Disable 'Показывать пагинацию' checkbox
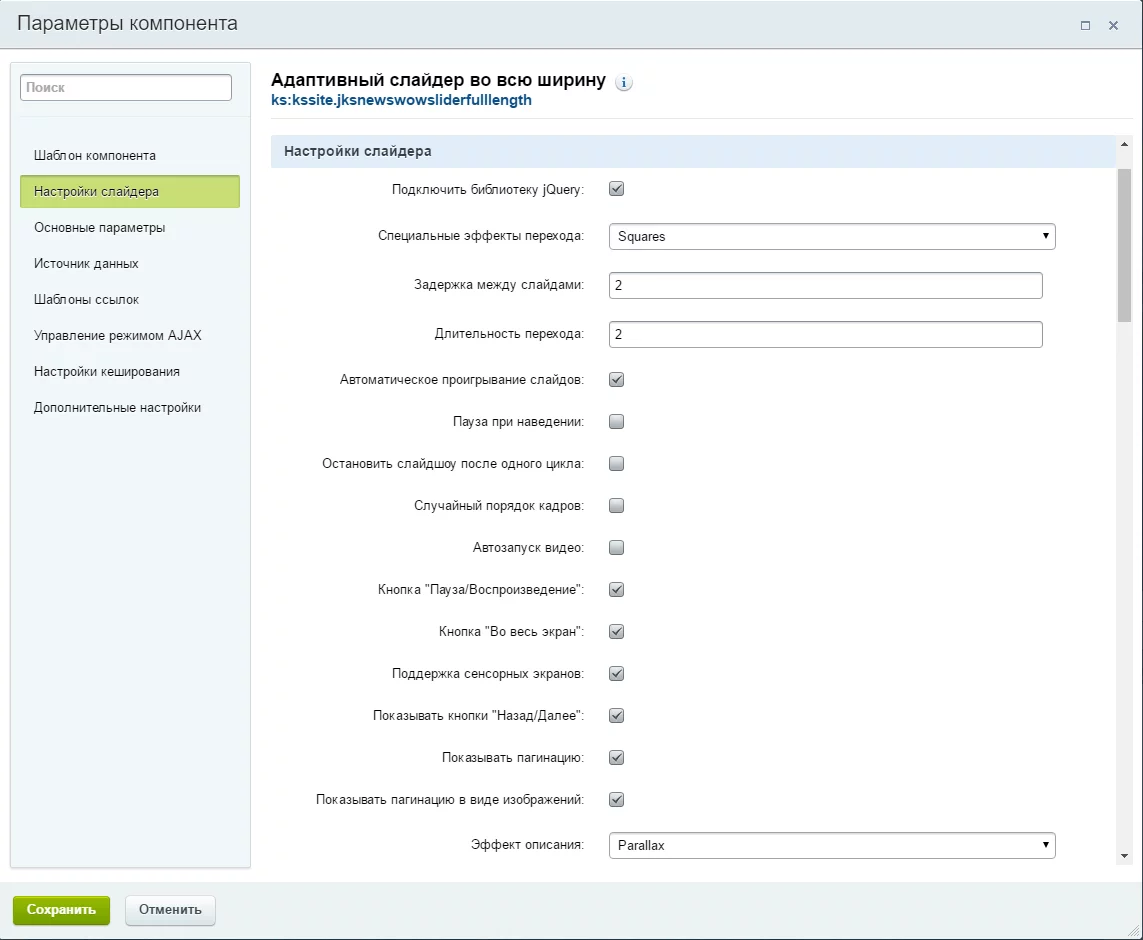Viewport: 1143px width, 940px height. click(617, 758)
